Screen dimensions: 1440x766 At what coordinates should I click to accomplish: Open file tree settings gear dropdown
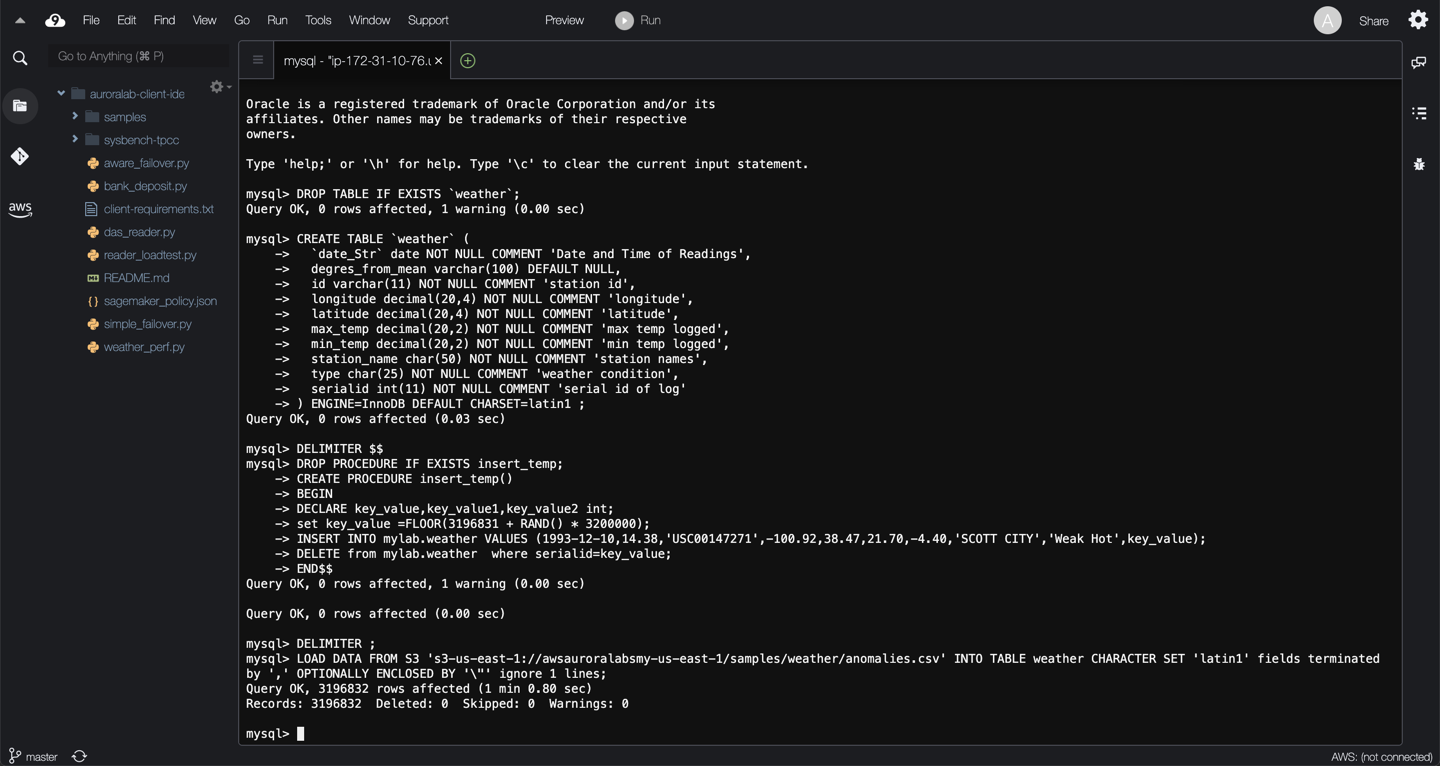click(219, 87)
